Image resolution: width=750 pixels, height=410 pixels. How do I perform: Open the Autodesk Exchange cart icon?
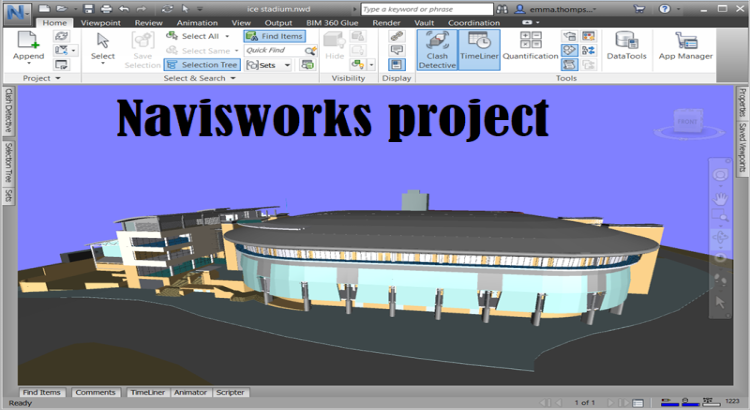pos(639,9)
